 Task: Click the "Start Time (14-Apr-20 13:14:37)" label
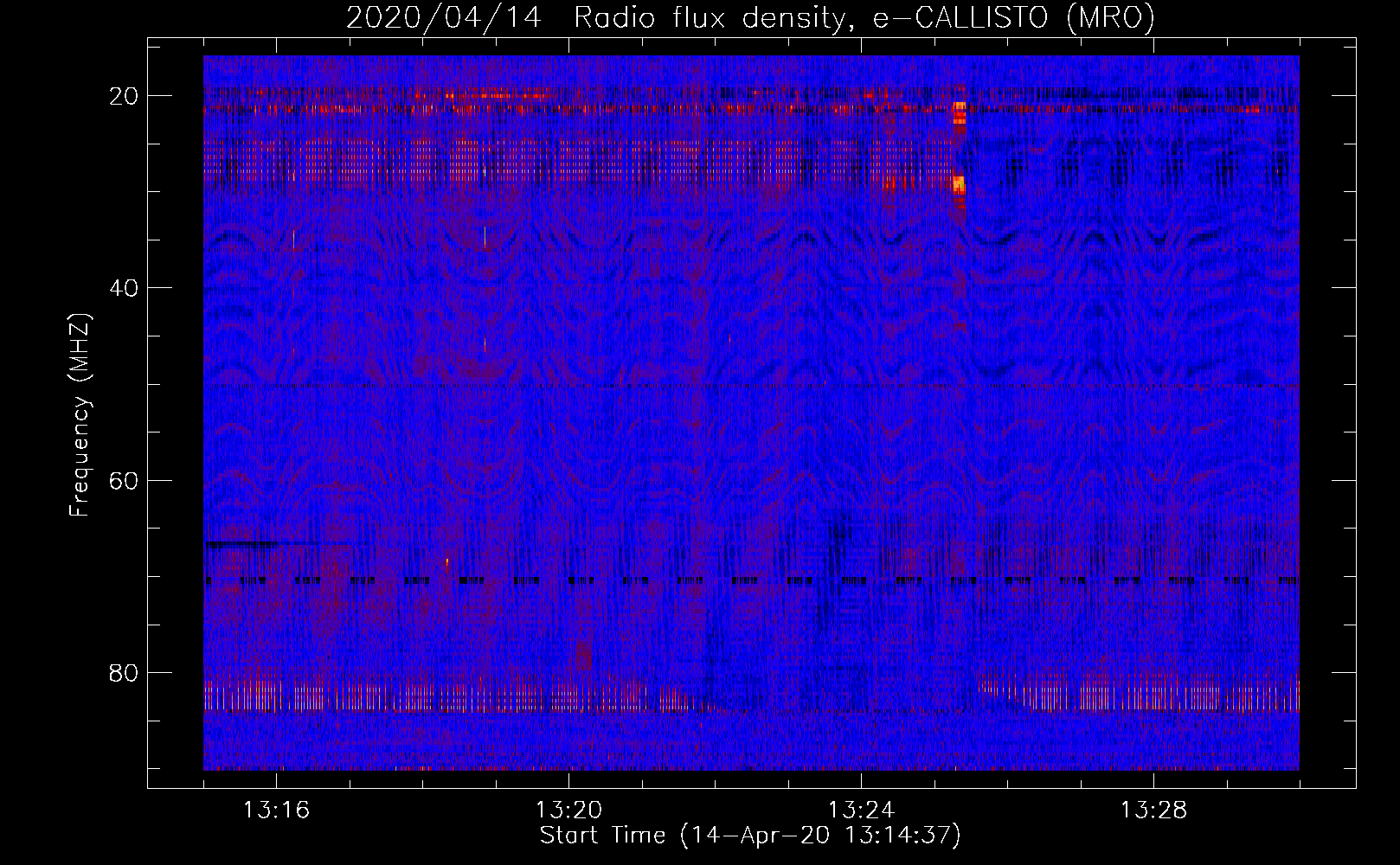[x=750, y=836]
